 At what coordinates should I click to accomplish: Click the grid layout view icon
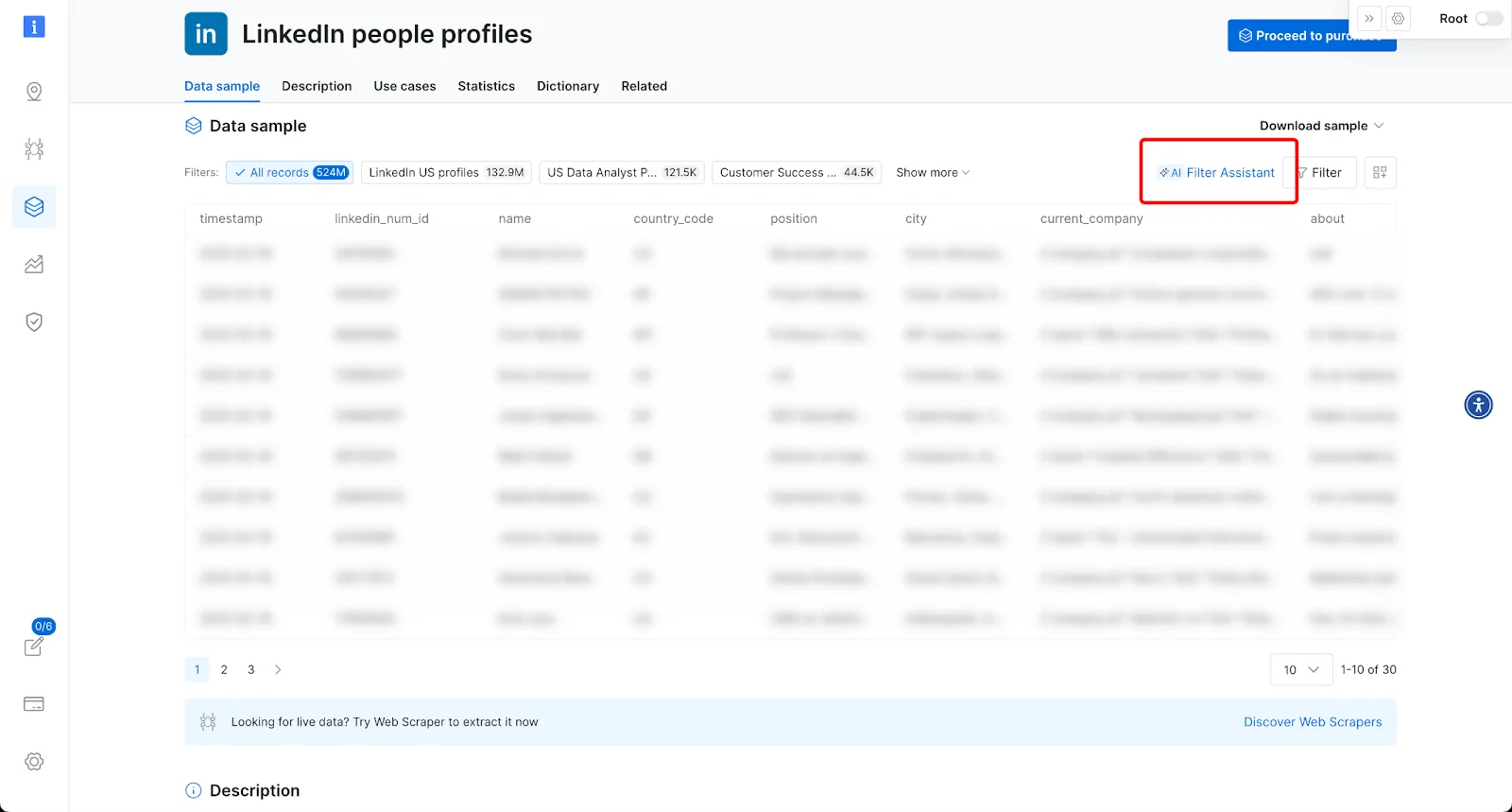[1380, 172]
